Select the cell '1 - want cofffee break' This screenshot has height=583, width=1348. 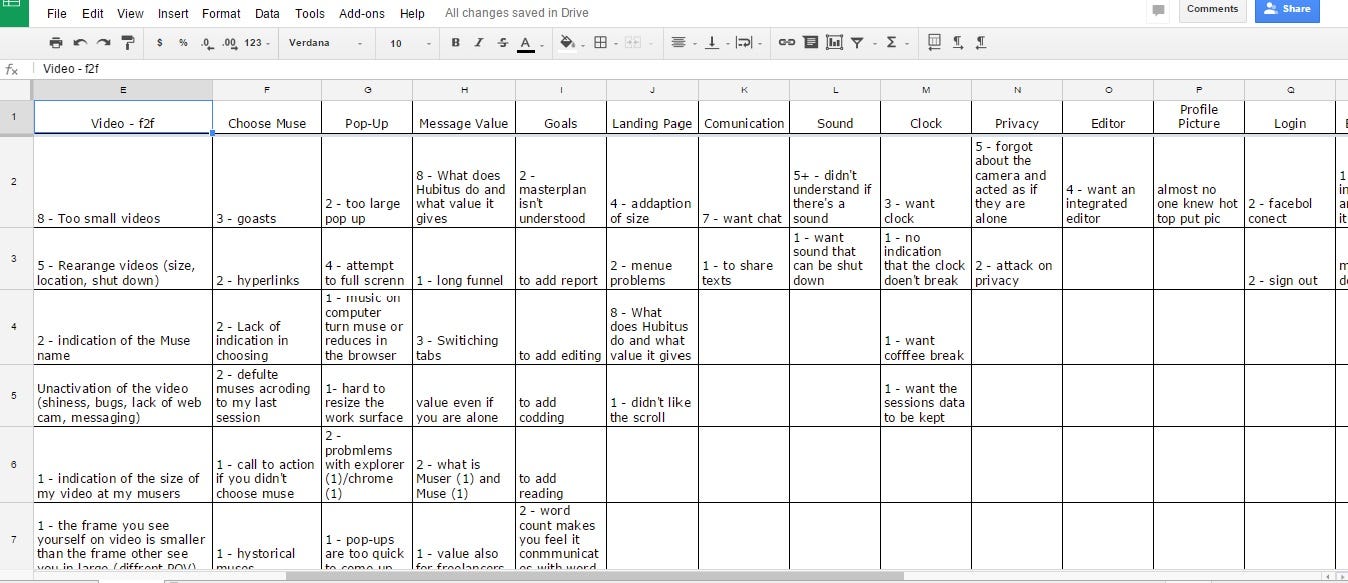[x=926, y=327]
